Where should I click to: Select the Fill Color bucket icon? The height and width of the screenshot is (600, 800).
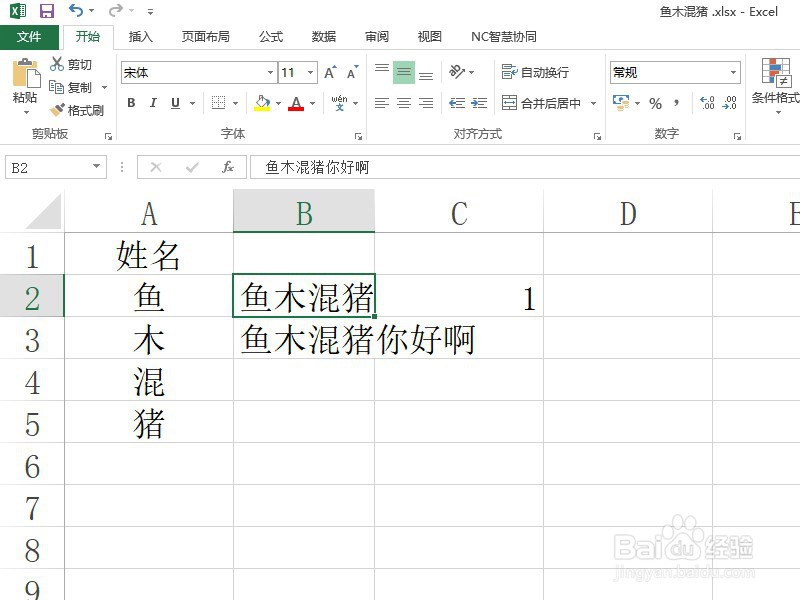[262, 103]
